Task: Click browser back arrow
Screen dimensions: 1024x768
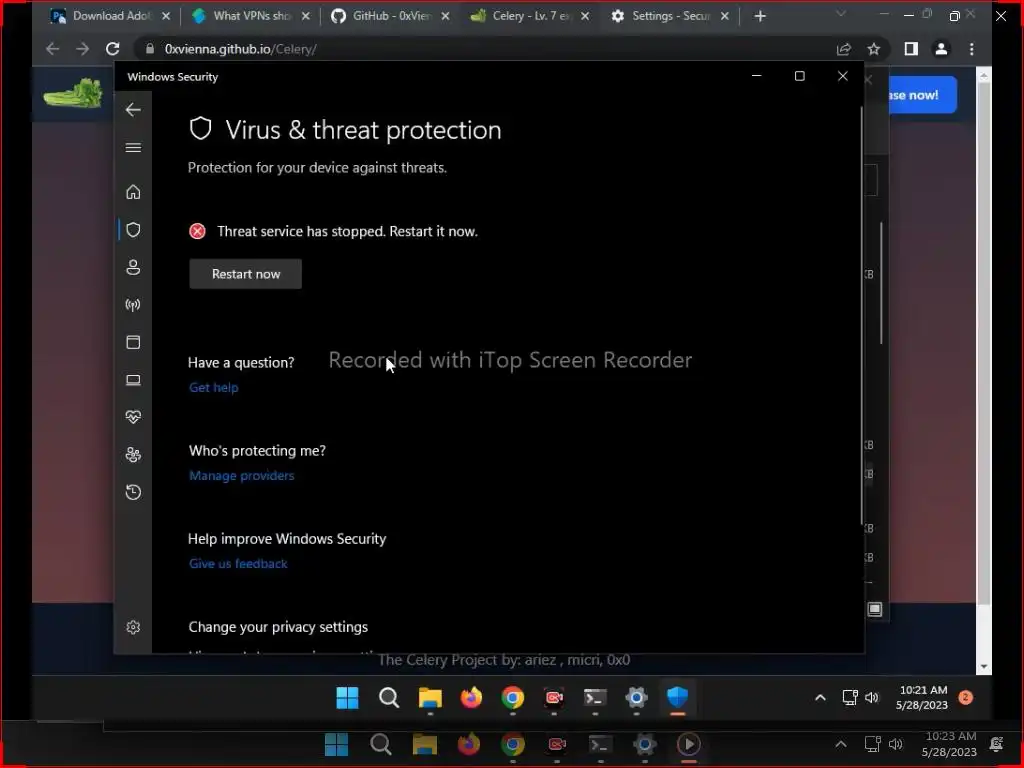Action: 53,49
